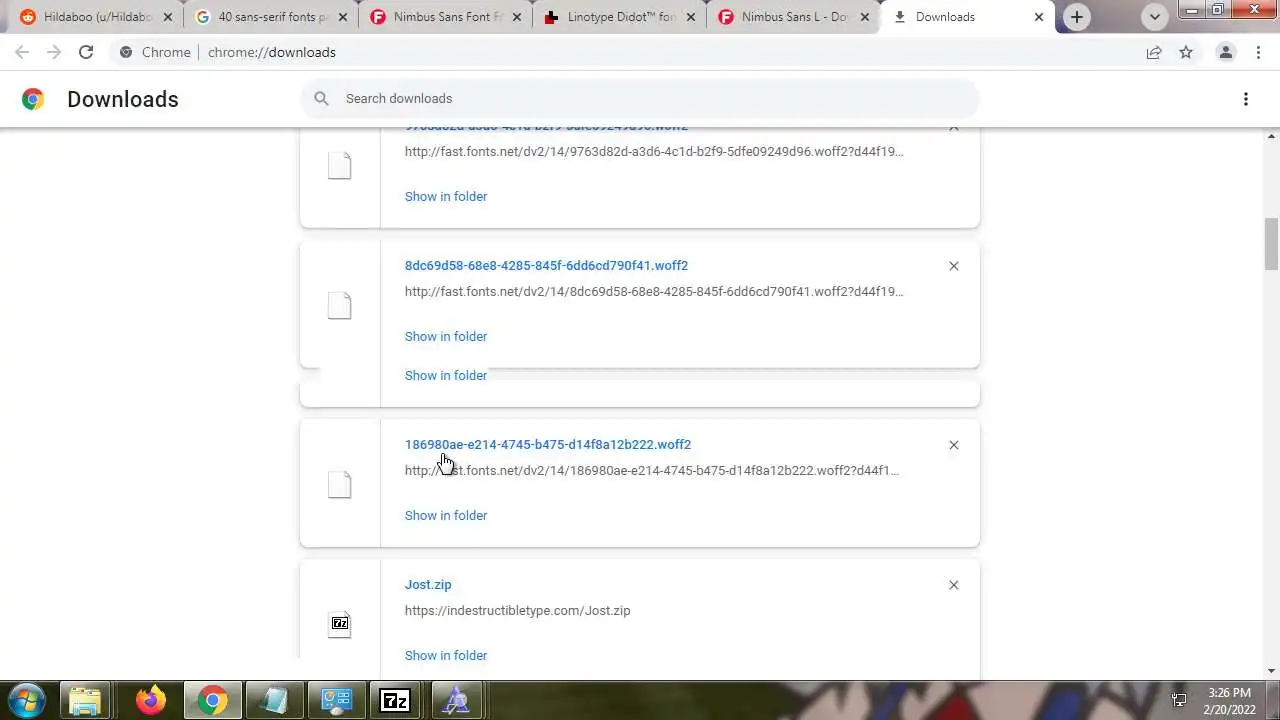Open the Jost.zip download link
This screenshot has height=720, width=1280.
(428, 584)
